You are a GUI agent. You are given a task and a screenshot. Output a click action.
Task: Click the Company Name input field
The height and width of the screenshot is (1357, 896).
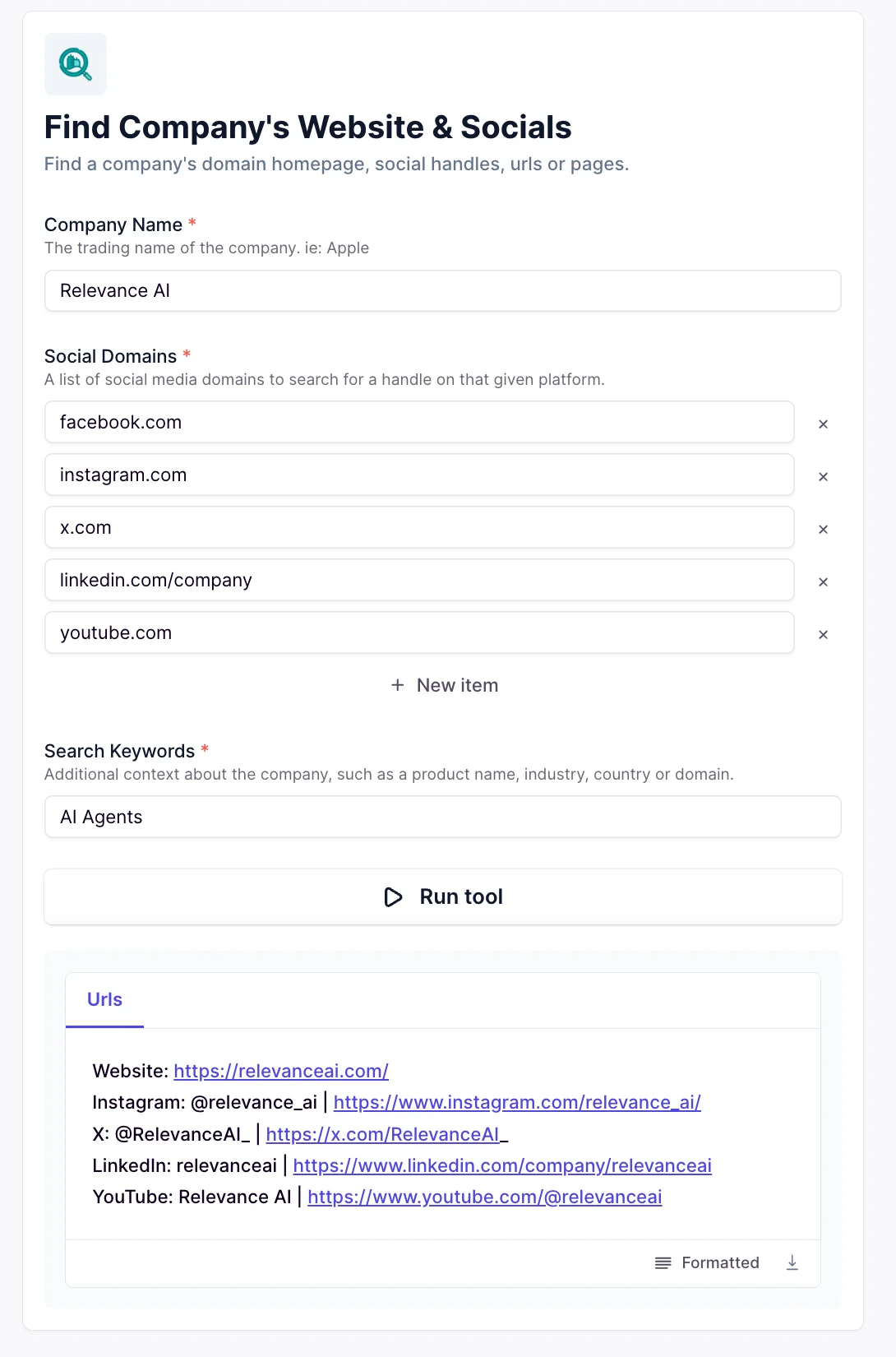[x=443, y=290]
